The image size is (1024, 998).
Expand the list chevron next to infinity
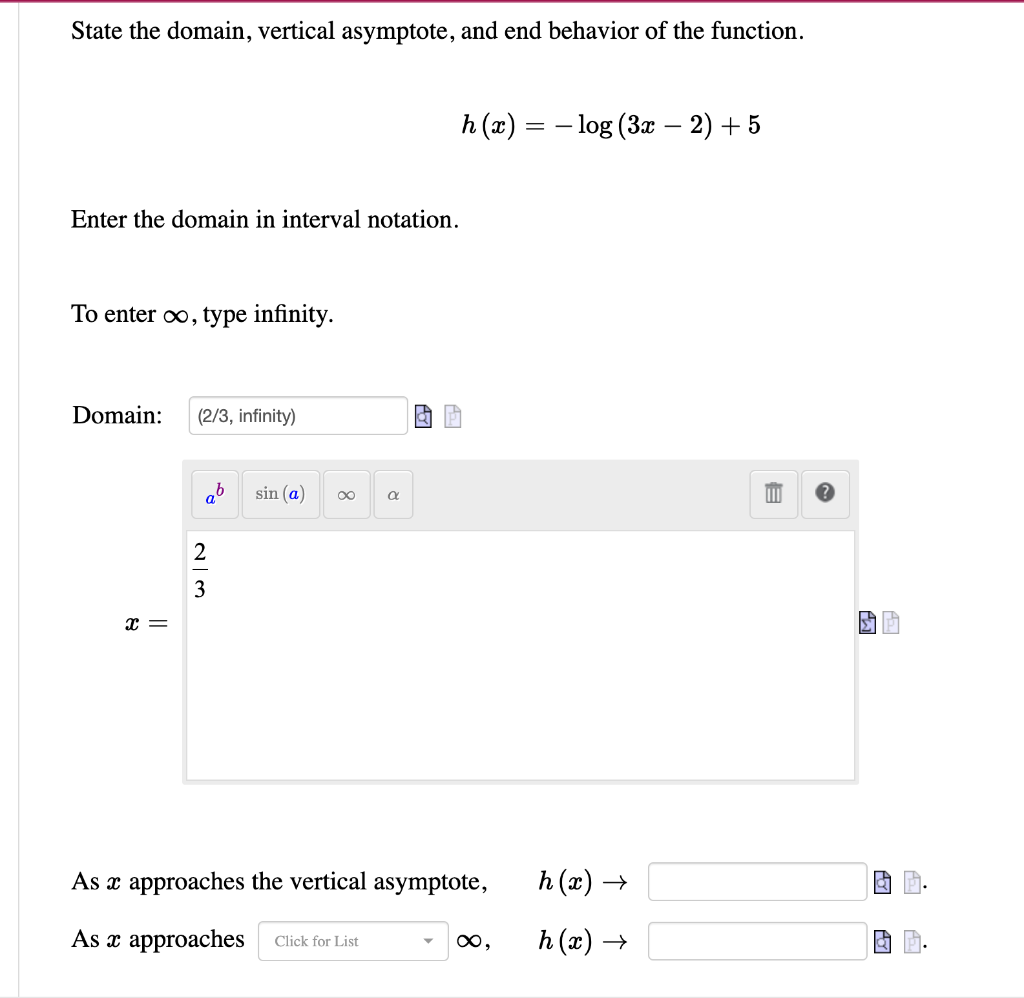point(428,940)
